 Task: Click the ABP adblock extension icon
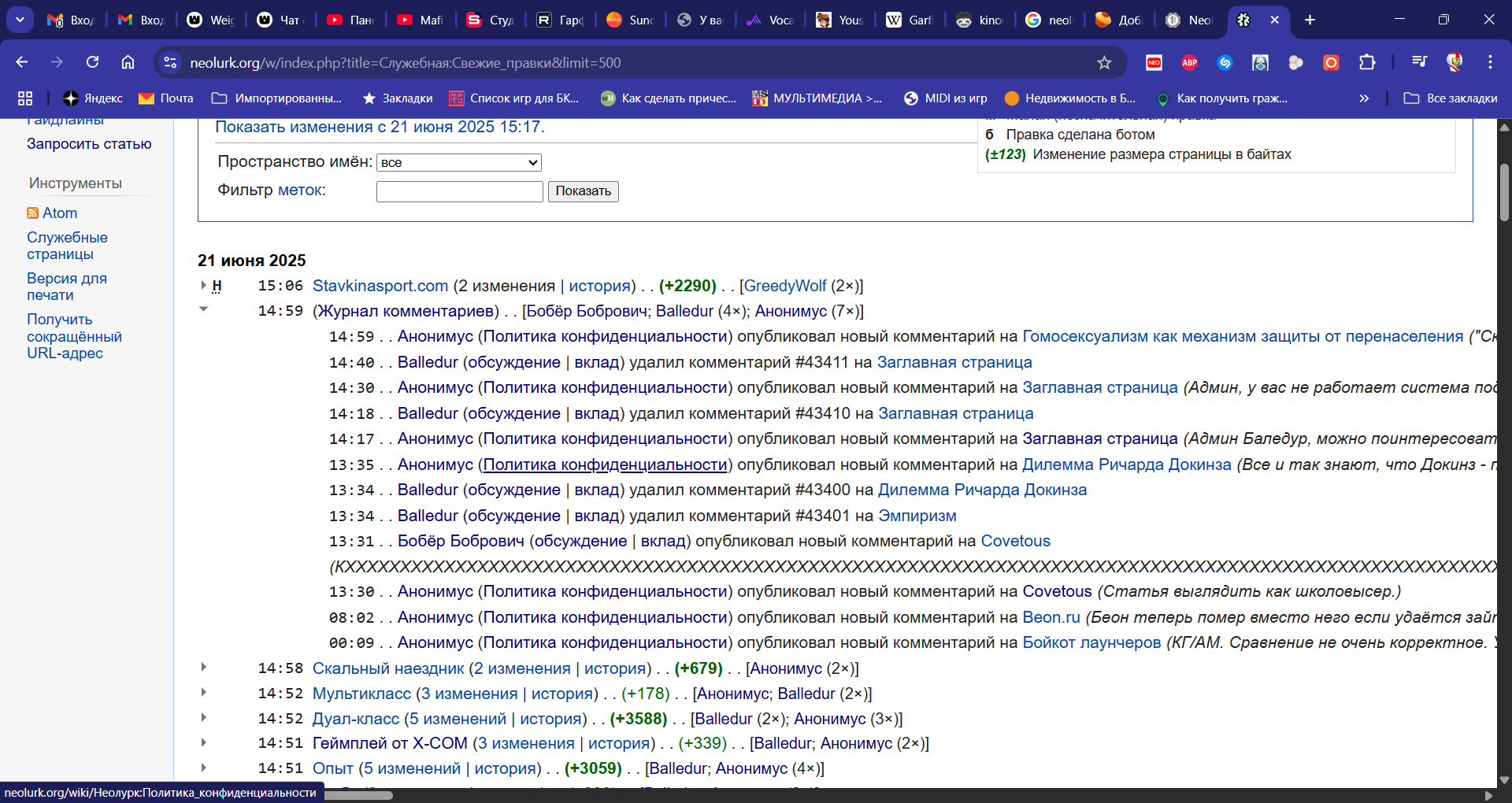[1189, 62]
